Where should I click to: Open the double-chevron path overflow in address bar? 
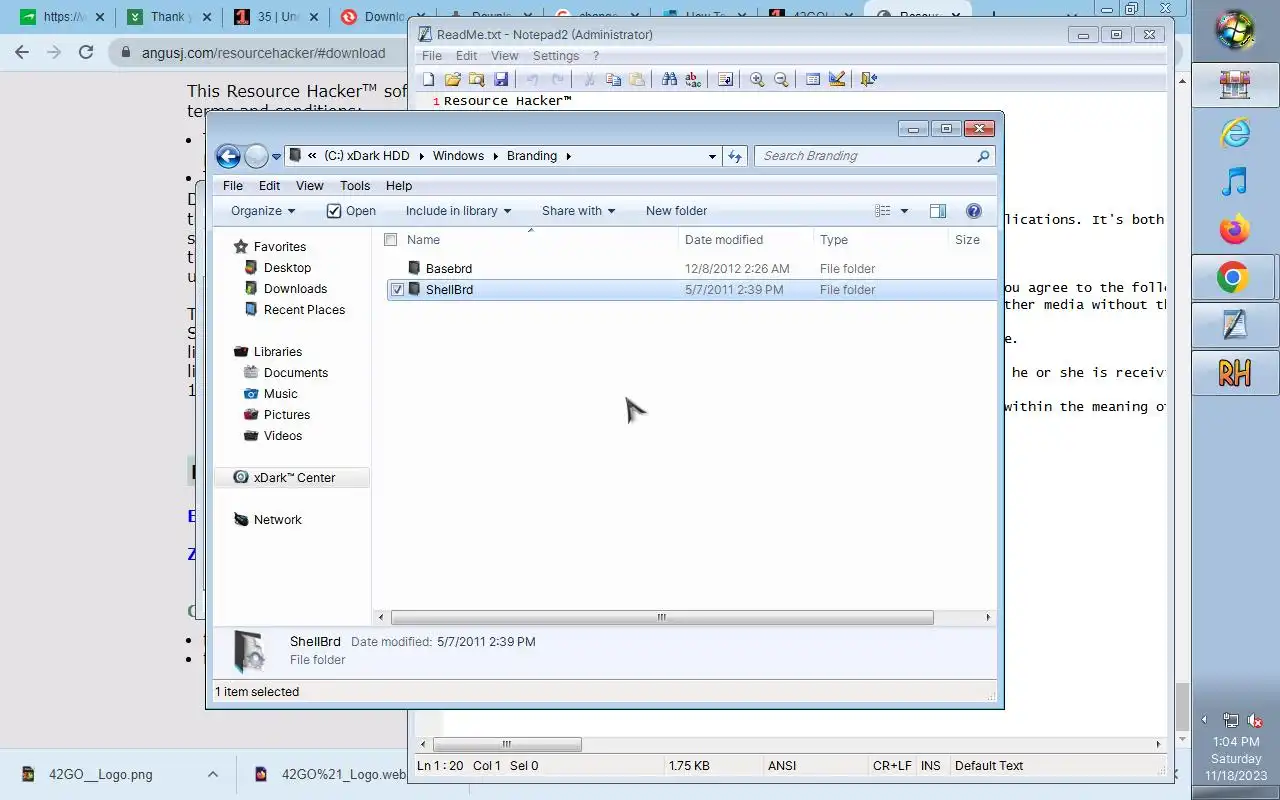[313, 156]
